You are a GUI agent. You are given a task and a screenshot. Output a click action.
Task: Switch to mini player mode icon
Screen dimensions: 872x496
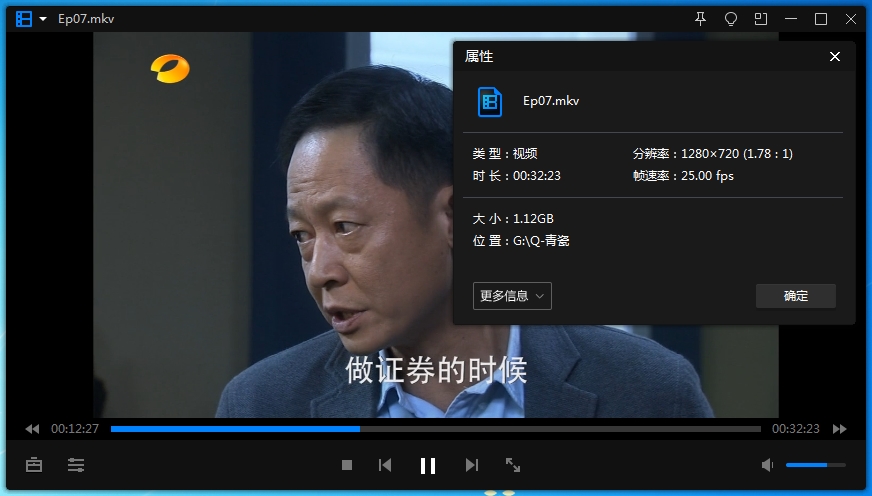pos(761,19)
